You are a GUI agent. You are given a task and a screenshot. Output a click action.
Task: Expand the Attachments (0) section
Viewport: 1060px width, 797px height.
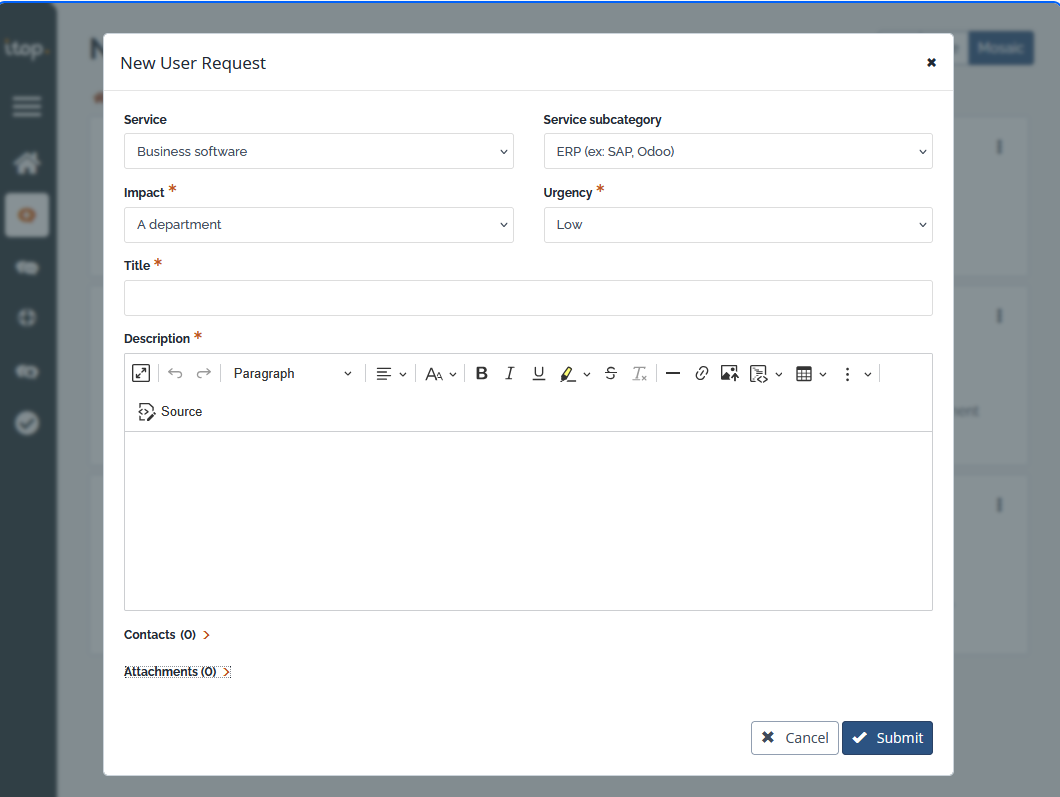point(177,671)
